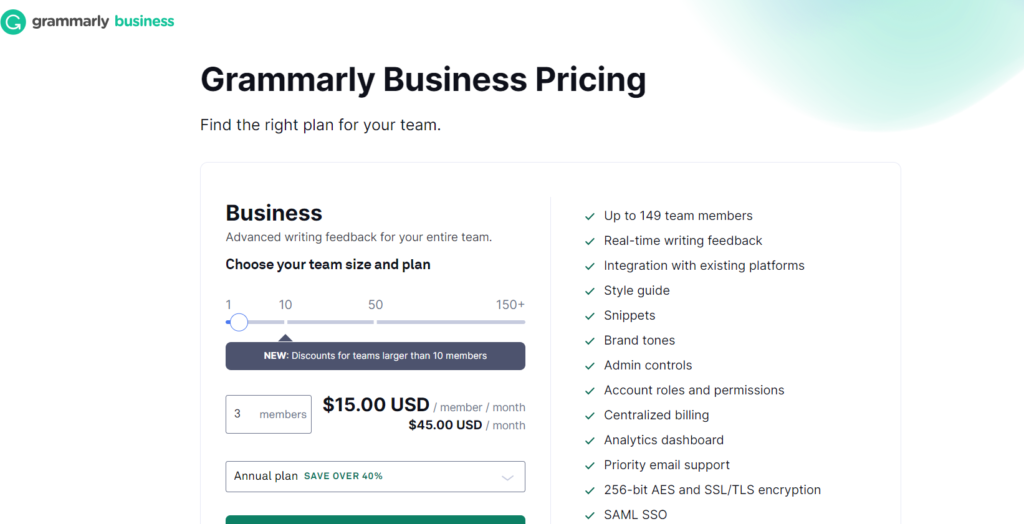Click the 10 mark on team slider
Screen dimensions: 1024x524
[x=285, y=305]
